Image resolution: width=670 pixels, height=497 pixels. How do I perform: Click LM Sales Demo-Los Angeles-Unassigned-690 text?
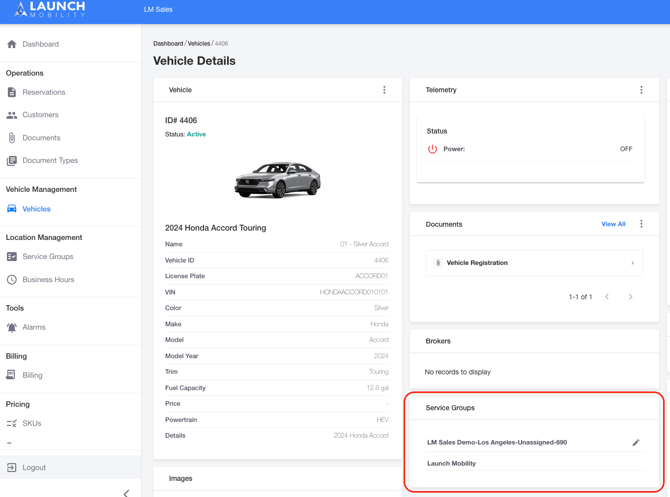click(x=497, y=442)
